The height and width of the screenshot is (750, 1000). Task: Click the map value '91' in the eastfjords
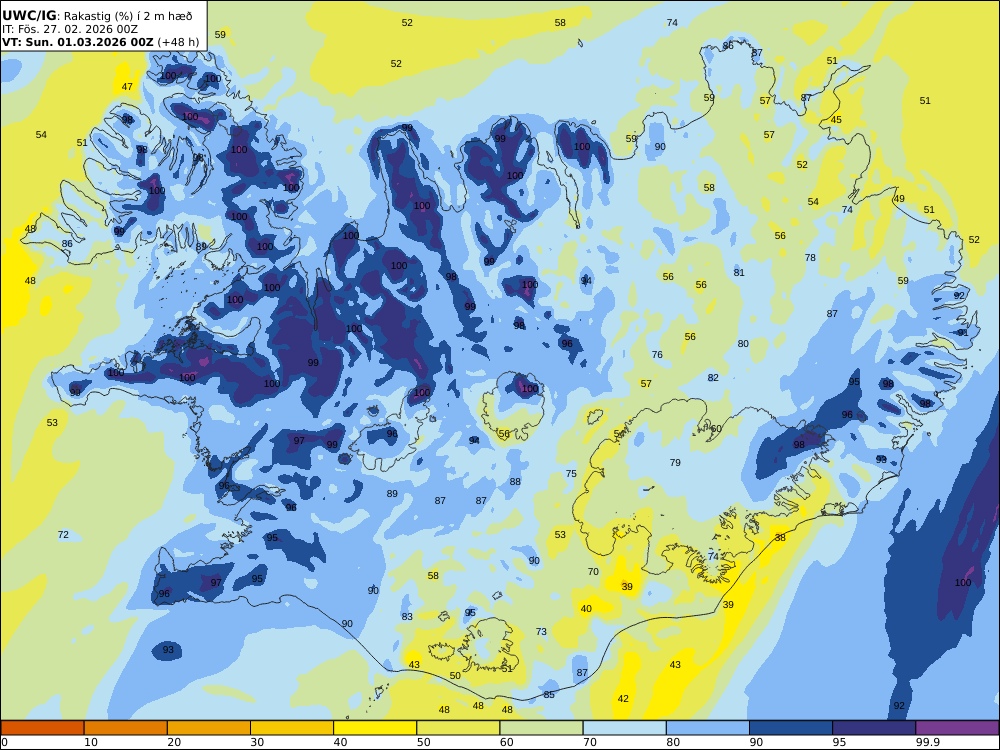(963, 333)
